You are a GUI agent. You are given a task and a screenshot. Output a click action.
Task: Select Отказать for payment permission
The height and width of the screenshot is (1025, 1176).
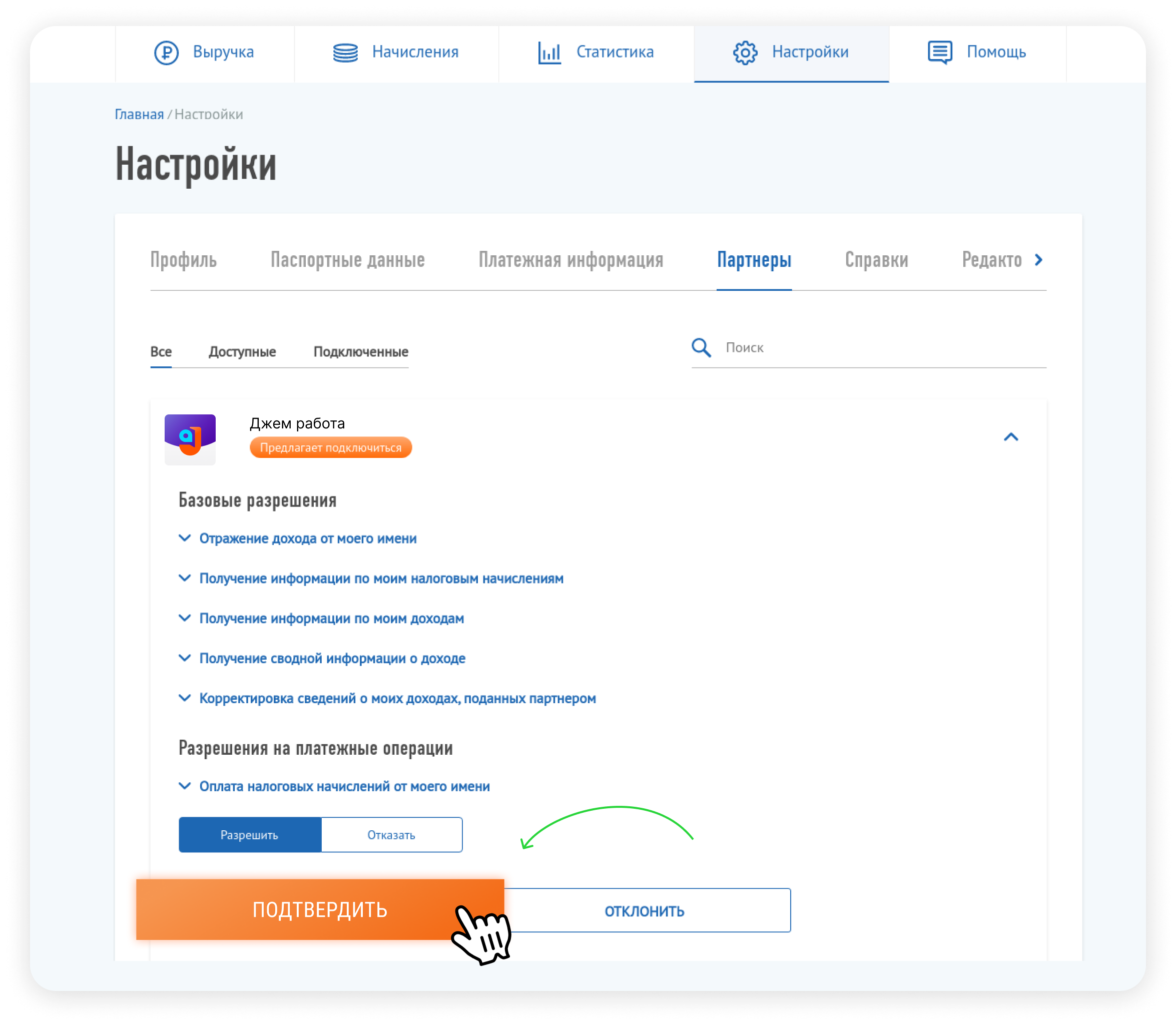tap(391, 834)
